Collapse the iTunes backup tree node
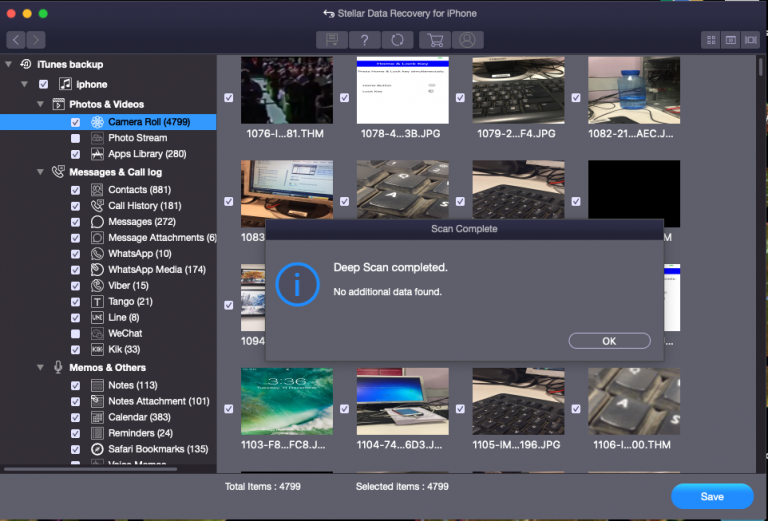768x521 pixels. coord(8,64)
